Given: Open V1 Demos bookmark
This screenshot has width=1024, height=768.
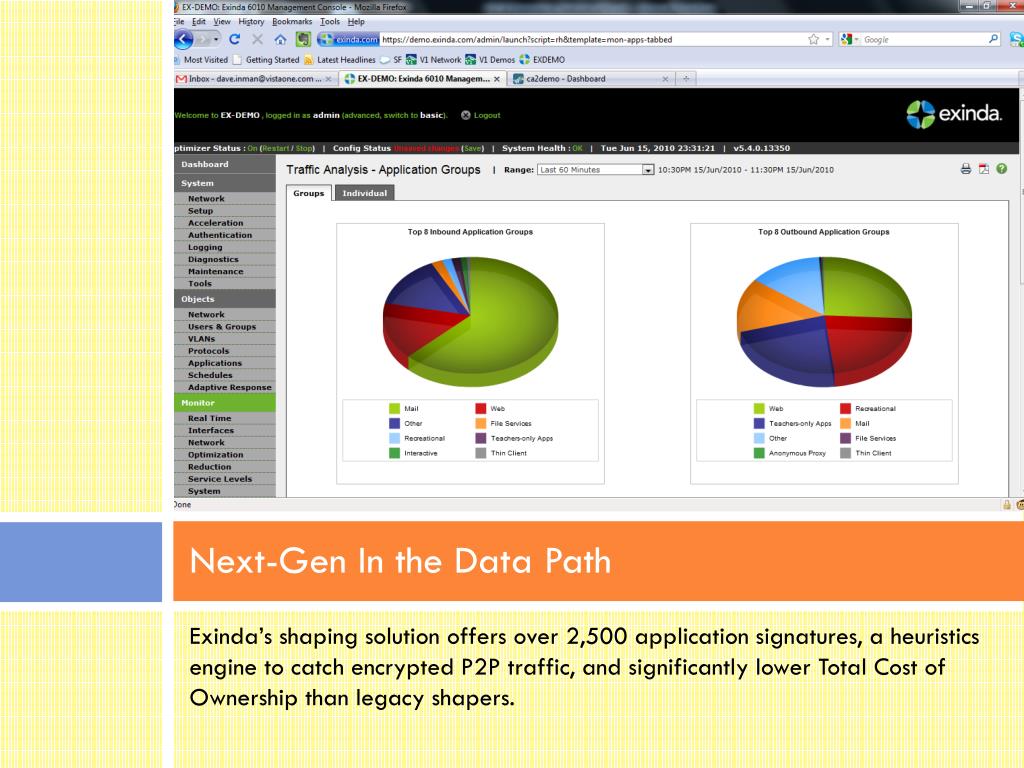Looking at the screenshot, I should [x=490, y=59].
